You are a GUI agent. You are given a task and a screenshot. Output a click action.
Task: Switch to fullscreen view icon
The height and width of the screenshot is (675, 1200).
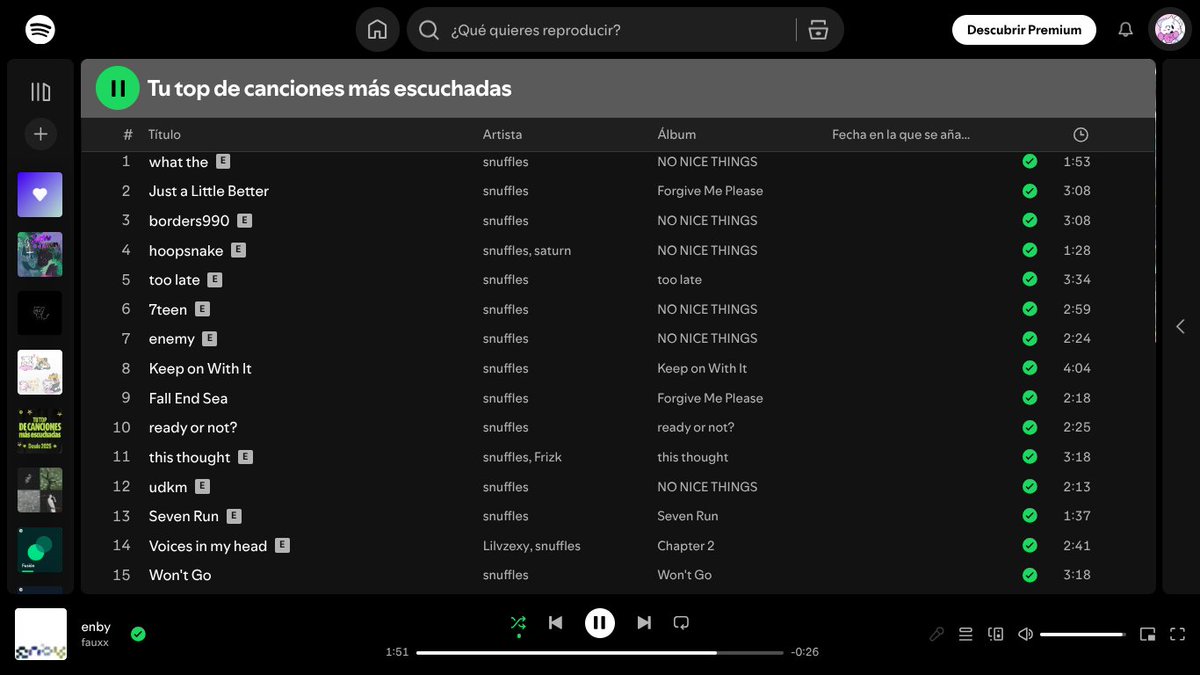coord(1177,634)
